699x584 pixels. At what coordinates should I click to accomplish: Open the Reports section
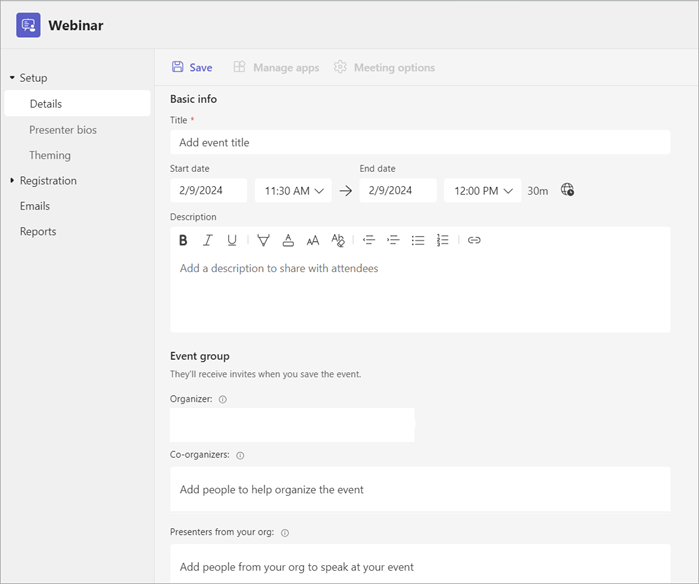click(38, 231)
